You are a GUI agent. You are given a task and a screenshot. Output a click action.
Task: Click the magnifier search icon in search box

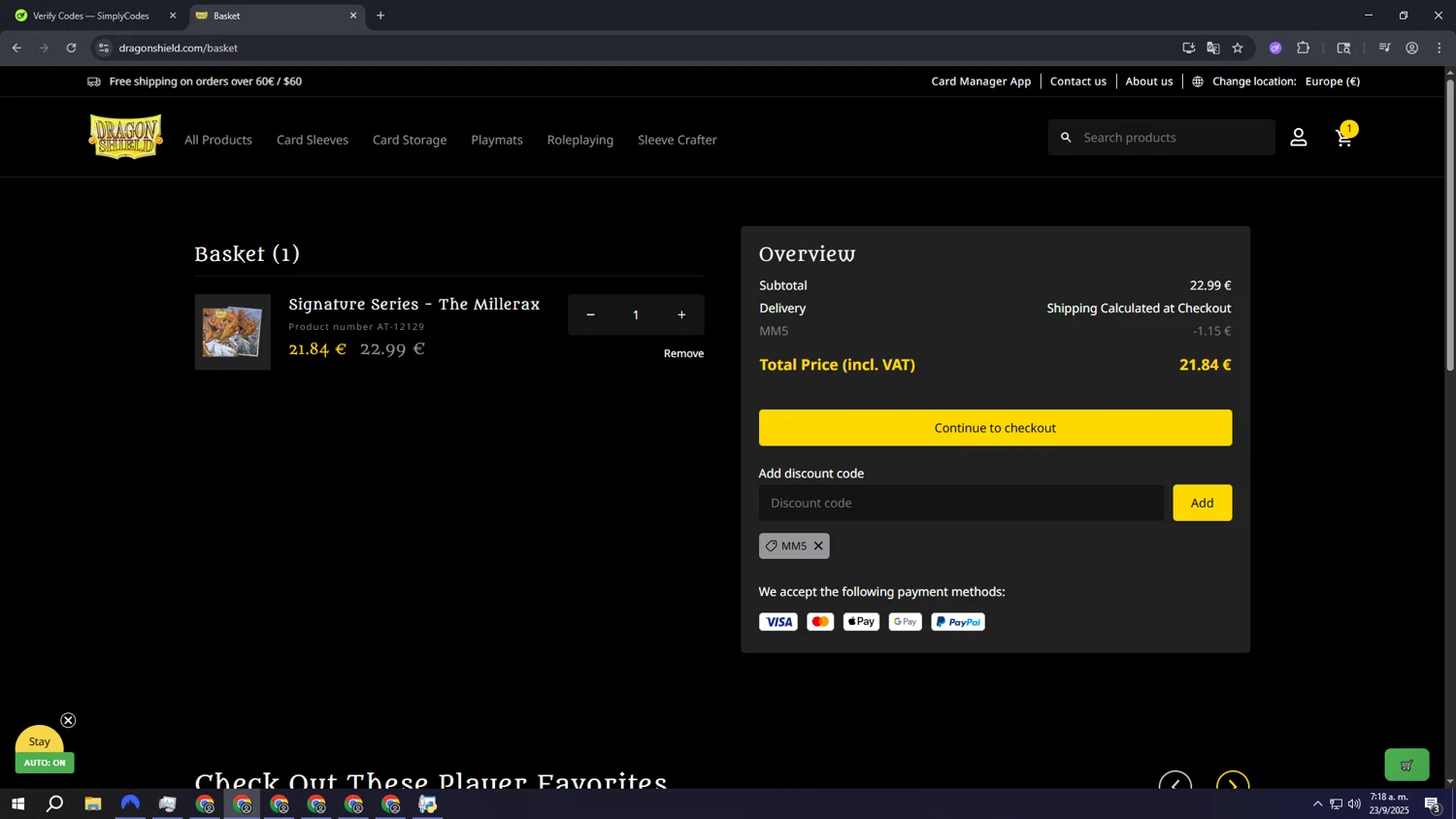pos(1066,138)
